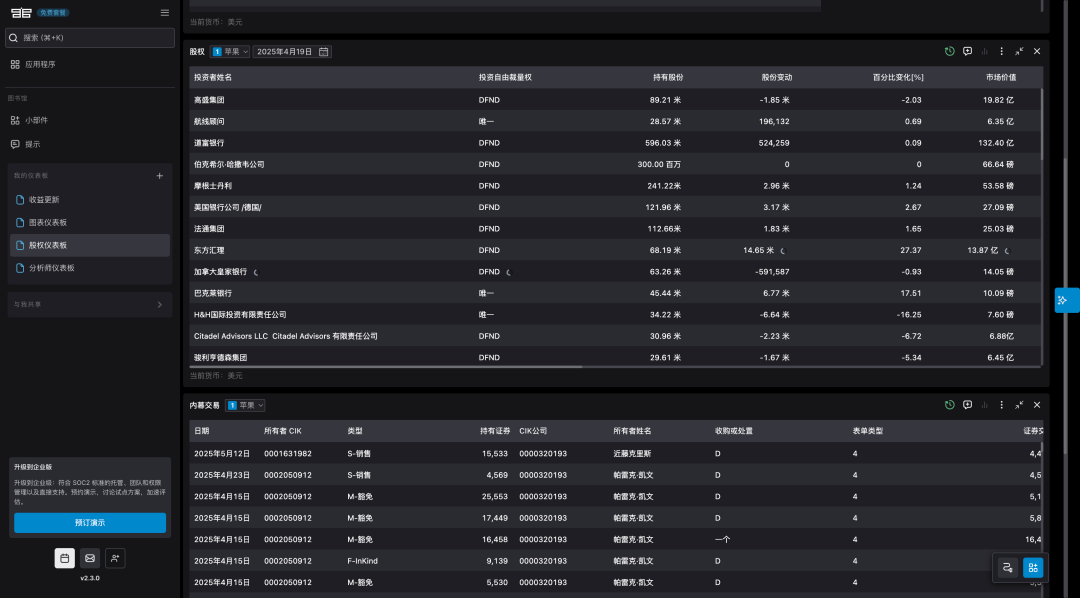Sort by the 投资自由裁量权 column header
Viewport: 1080px width, 598px height.
(x=505, y=77)
